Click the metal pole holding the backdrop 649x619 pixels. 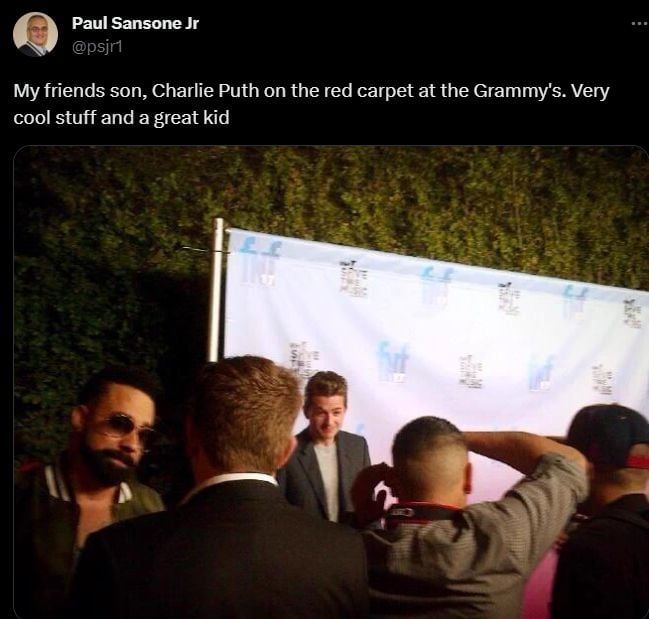[x=217, y=290]
